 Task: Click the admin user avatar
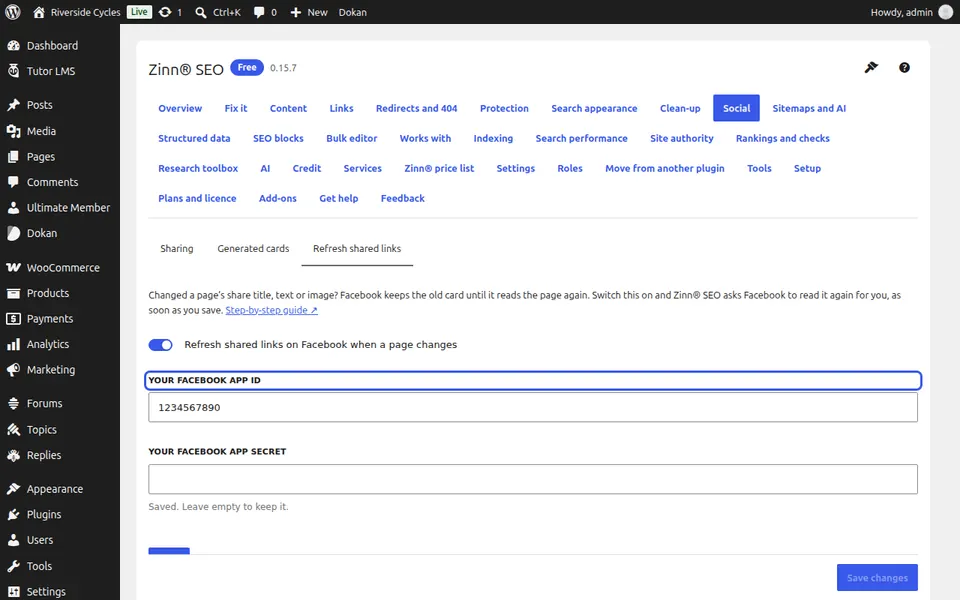(x=946, y=12)
